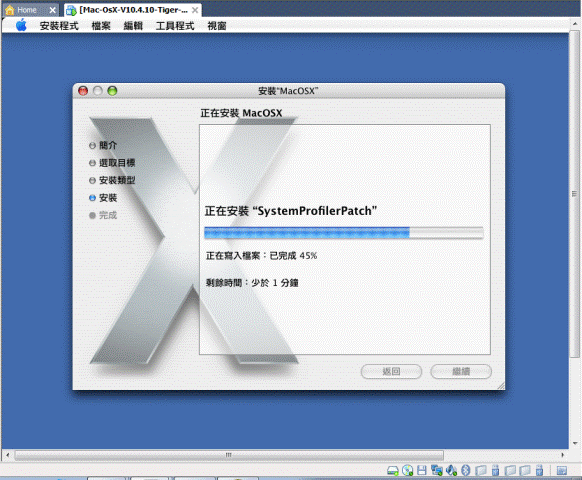Click the sound card status icon
The height and width of the screenshot is (480, 582).
pyautogui.click(x=451, y=471)
